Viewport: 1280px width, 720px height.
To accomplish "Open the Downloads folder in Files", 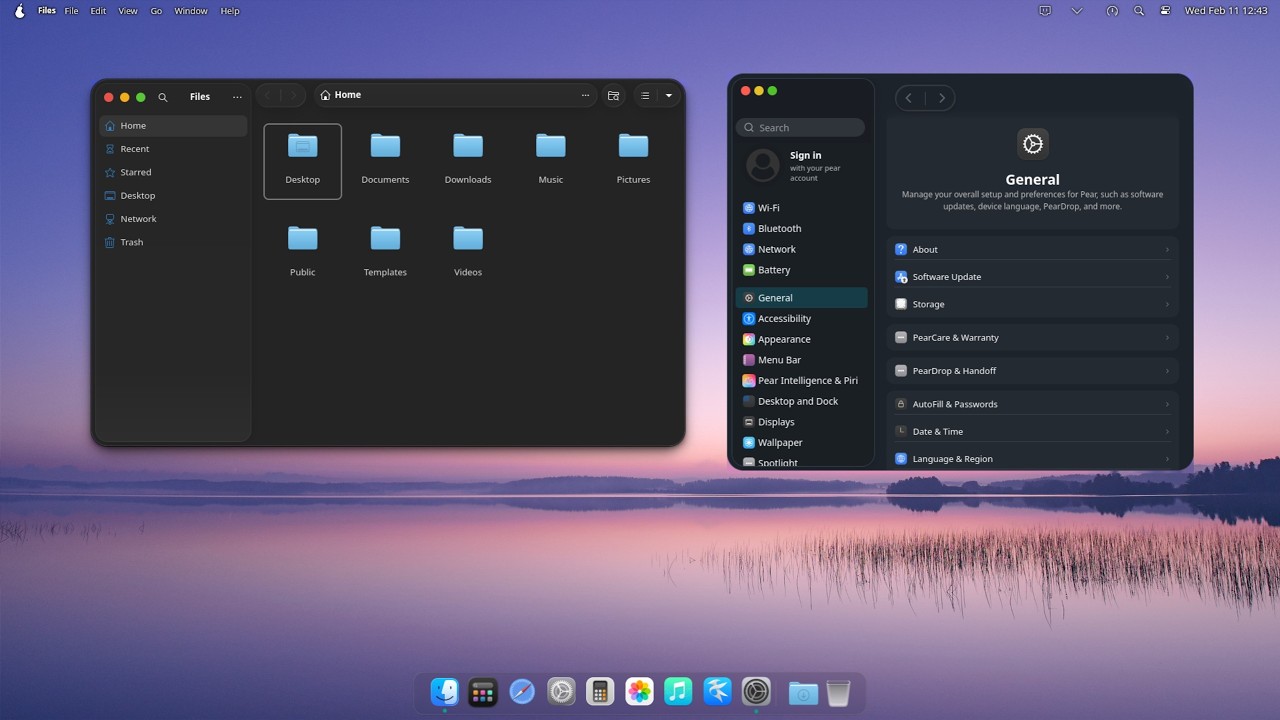I will coord(468,160).
